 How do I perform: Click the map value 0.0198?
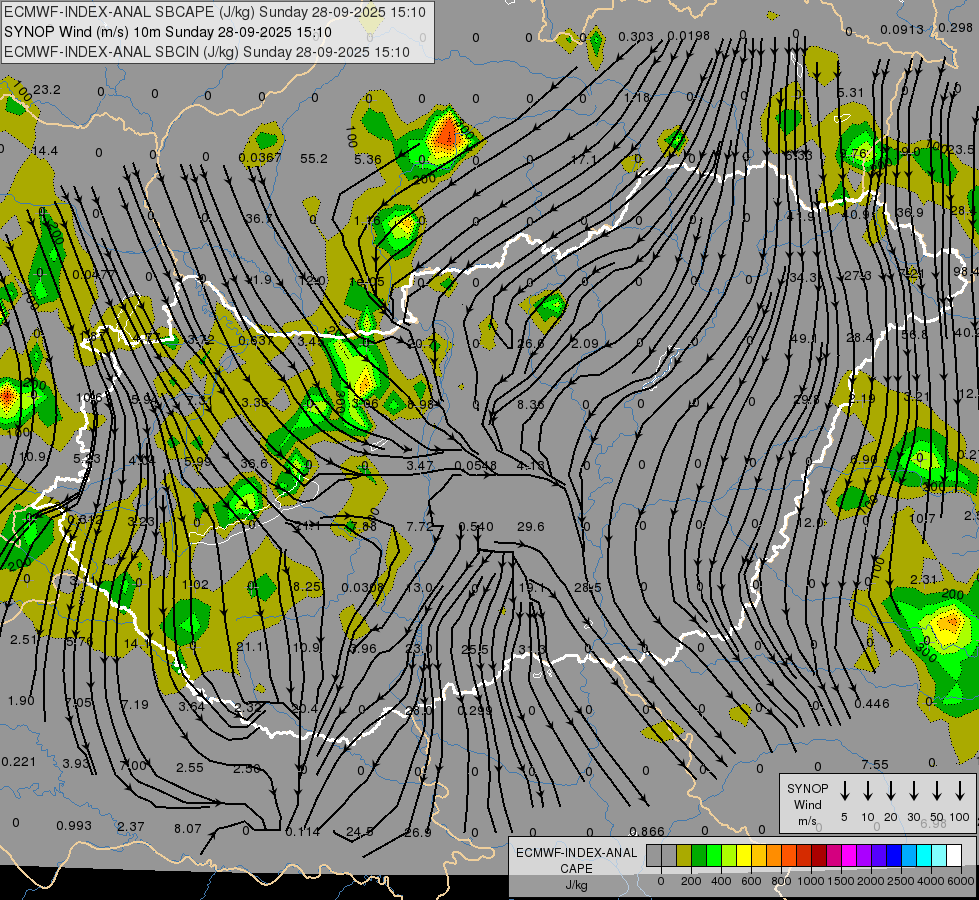[x=689, y=36]
